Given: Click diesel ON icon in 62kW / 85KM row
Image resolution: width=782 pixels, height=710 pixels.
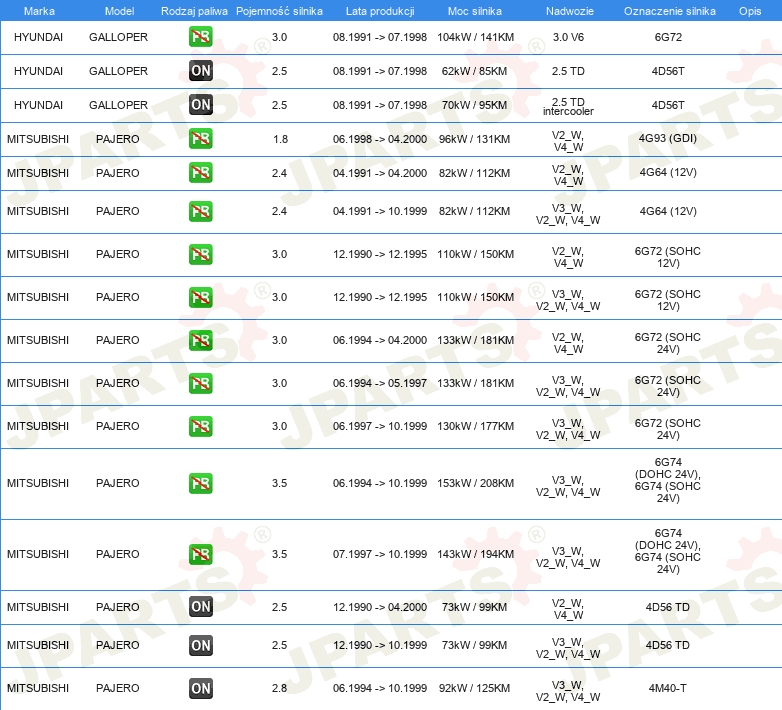Looking at the screenshot, I should pos(200,71).
